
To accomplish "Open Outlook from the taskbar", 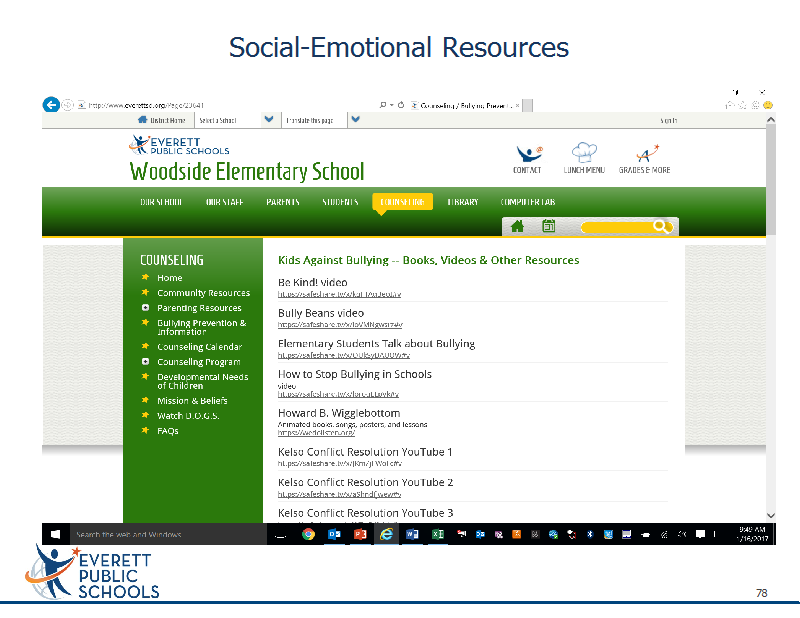I will click(x=334, y=534).
